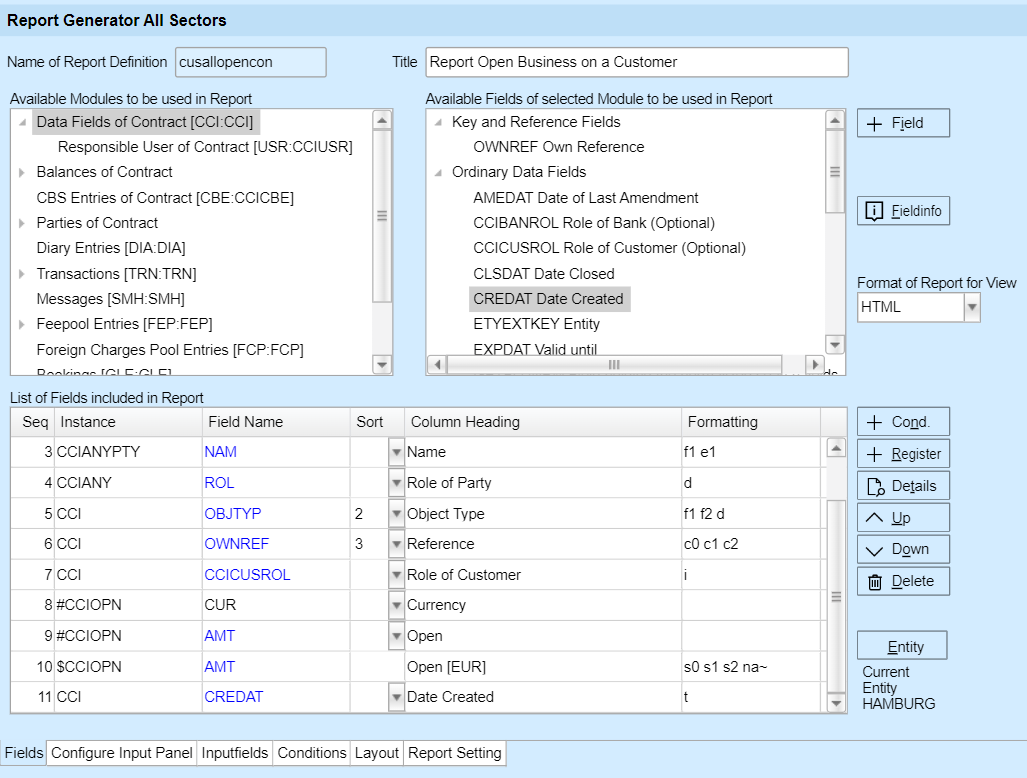Add a condition with Cond. button
Image resolution: width=1027 pixels, height=778 pixels.
click(903, 422)
